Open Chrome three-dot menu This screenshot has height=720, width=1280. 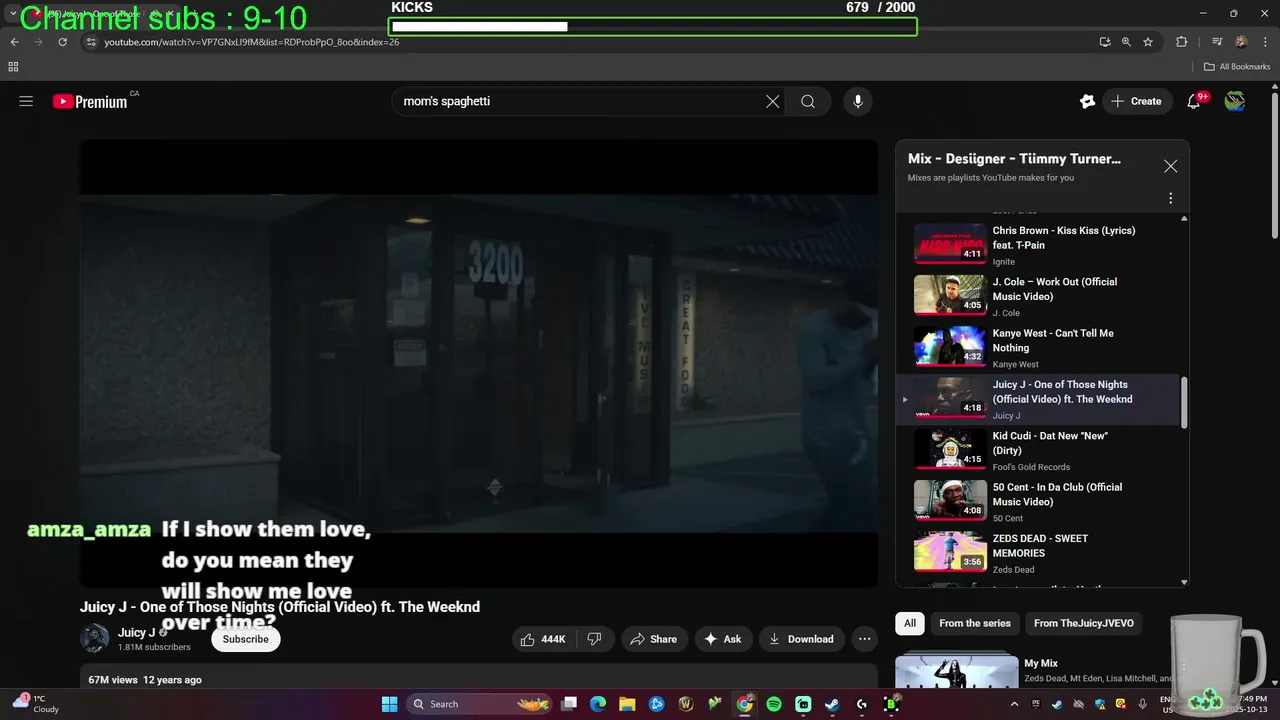(x=1264, y=42)
